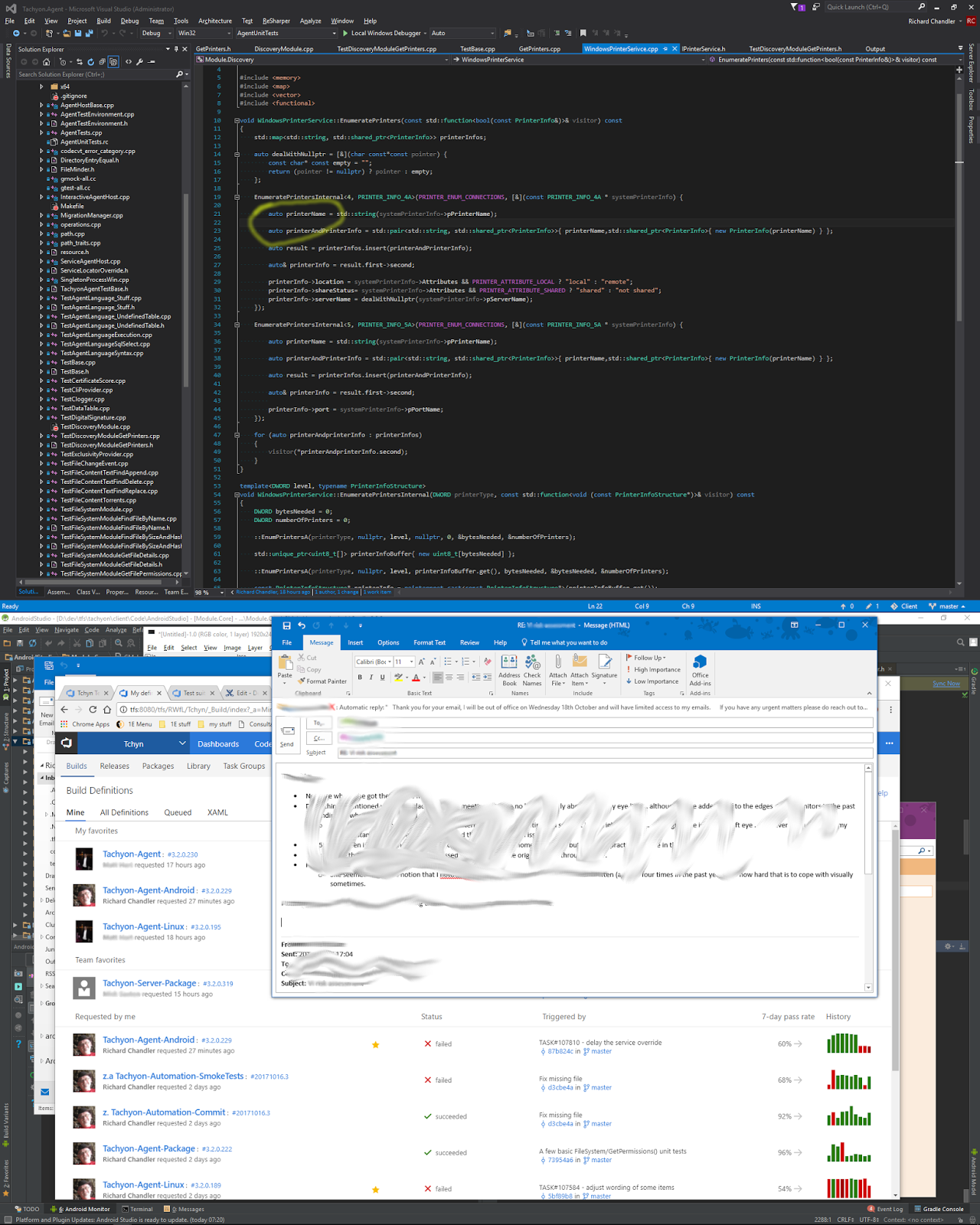Screen dimensions: 980x1225
Task: Click the Attach File icon in Outlook
Action: coord(557,663)
